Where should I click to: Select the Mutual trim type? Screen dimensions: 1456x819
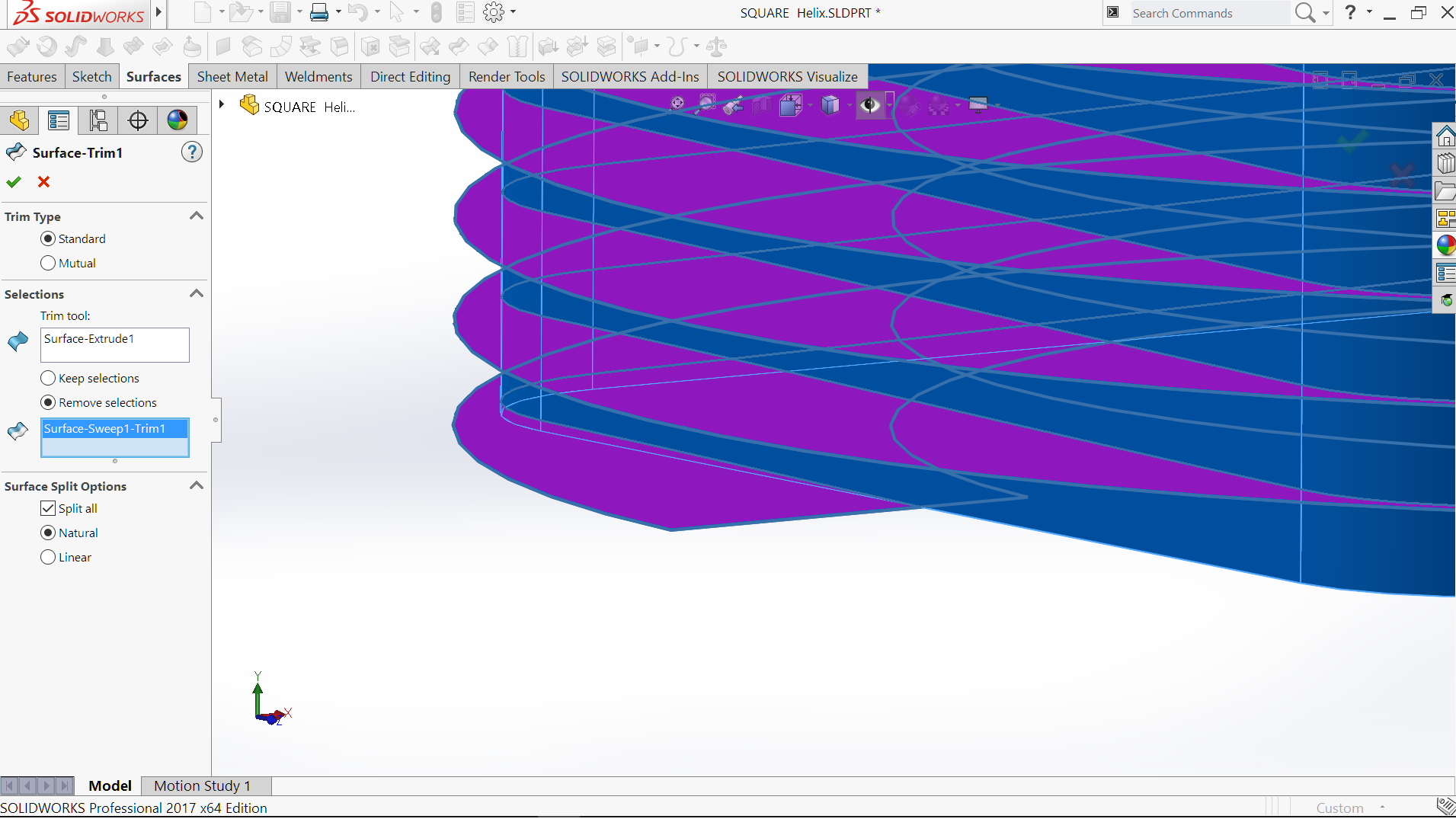point(47,263)
